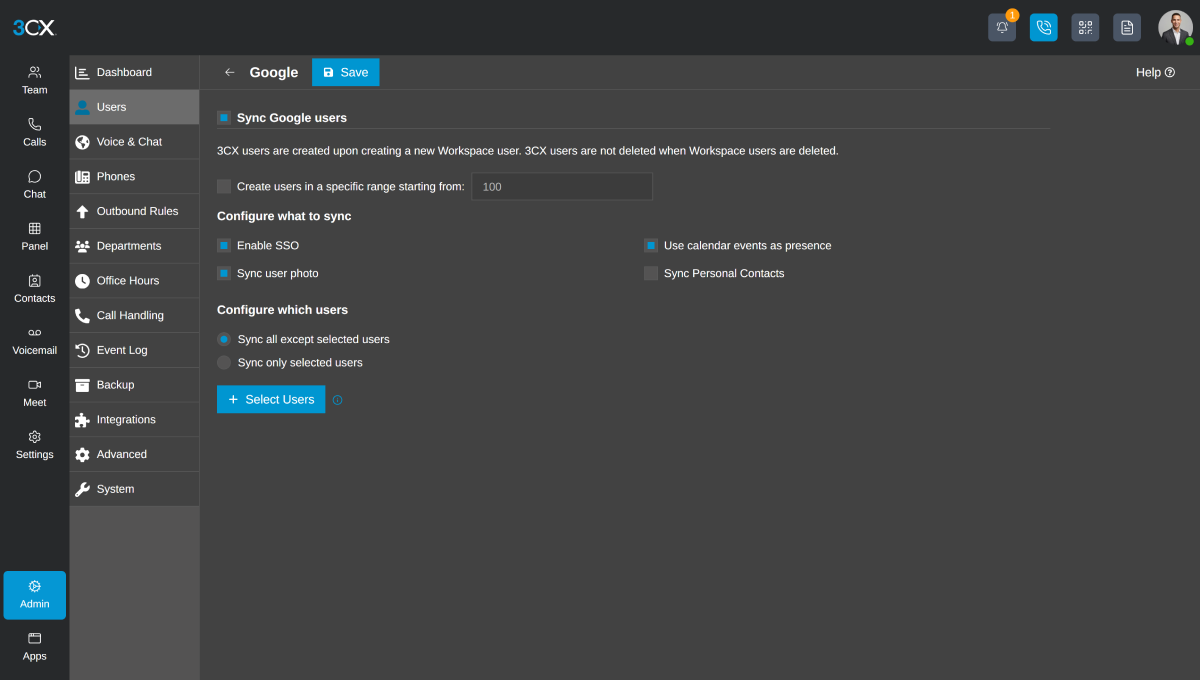
Task: Click the Office Hours clock icon
Action: point(82,281)
